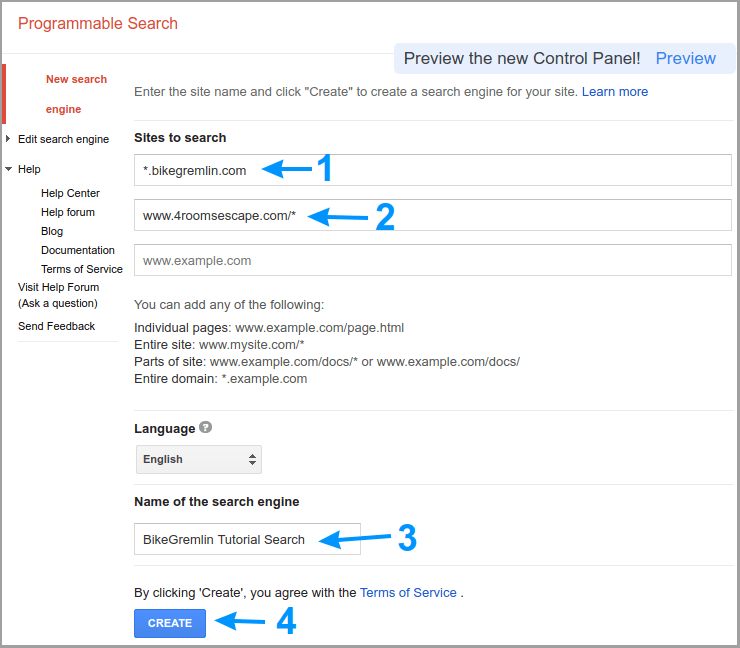
Task: Open the Language dropdown set to English
Action: tap(199, 459)
